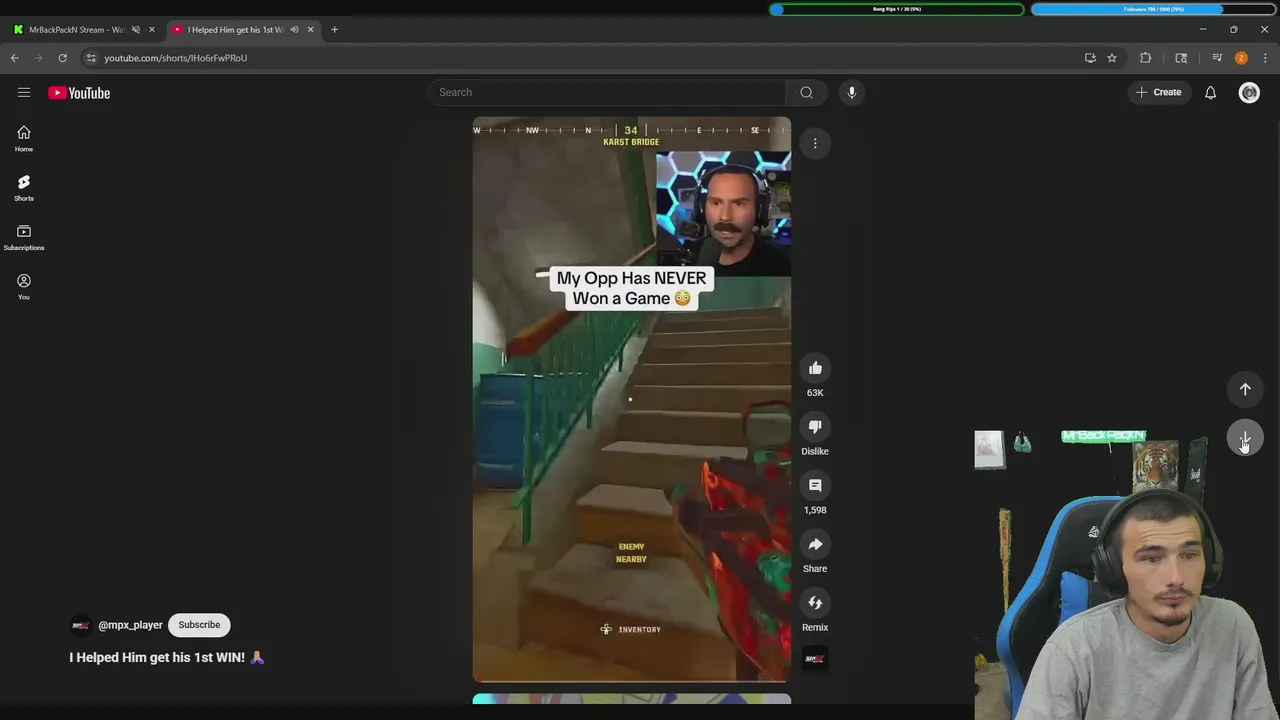Click the install app icon in address bar
The width and height of the screenshot is (1280, 720).
coord(1090,58)
